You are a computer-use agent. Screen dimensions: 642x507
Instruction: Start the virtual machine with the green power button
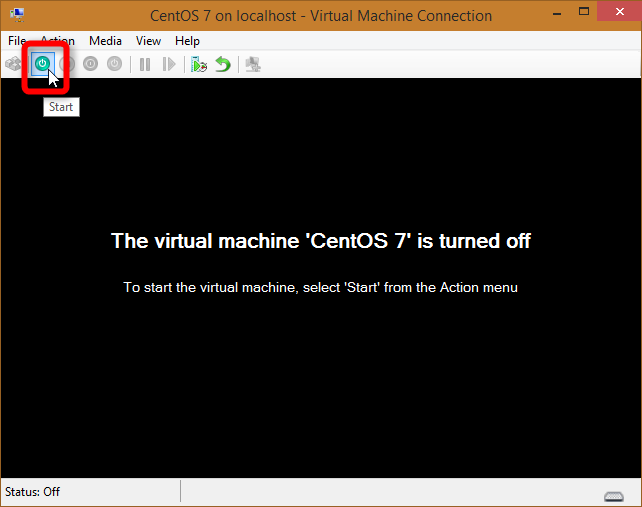coord(43,64)
